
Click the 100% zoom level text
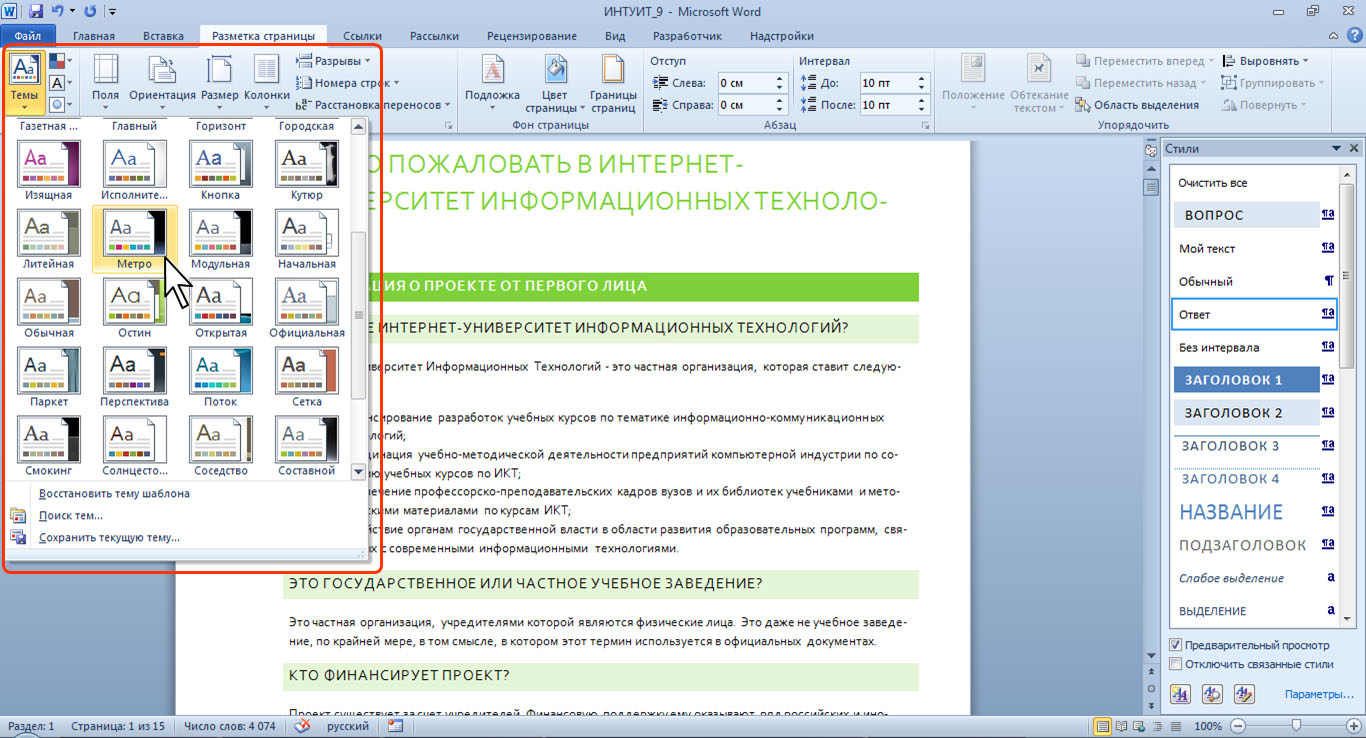(x=1208, y=726)
